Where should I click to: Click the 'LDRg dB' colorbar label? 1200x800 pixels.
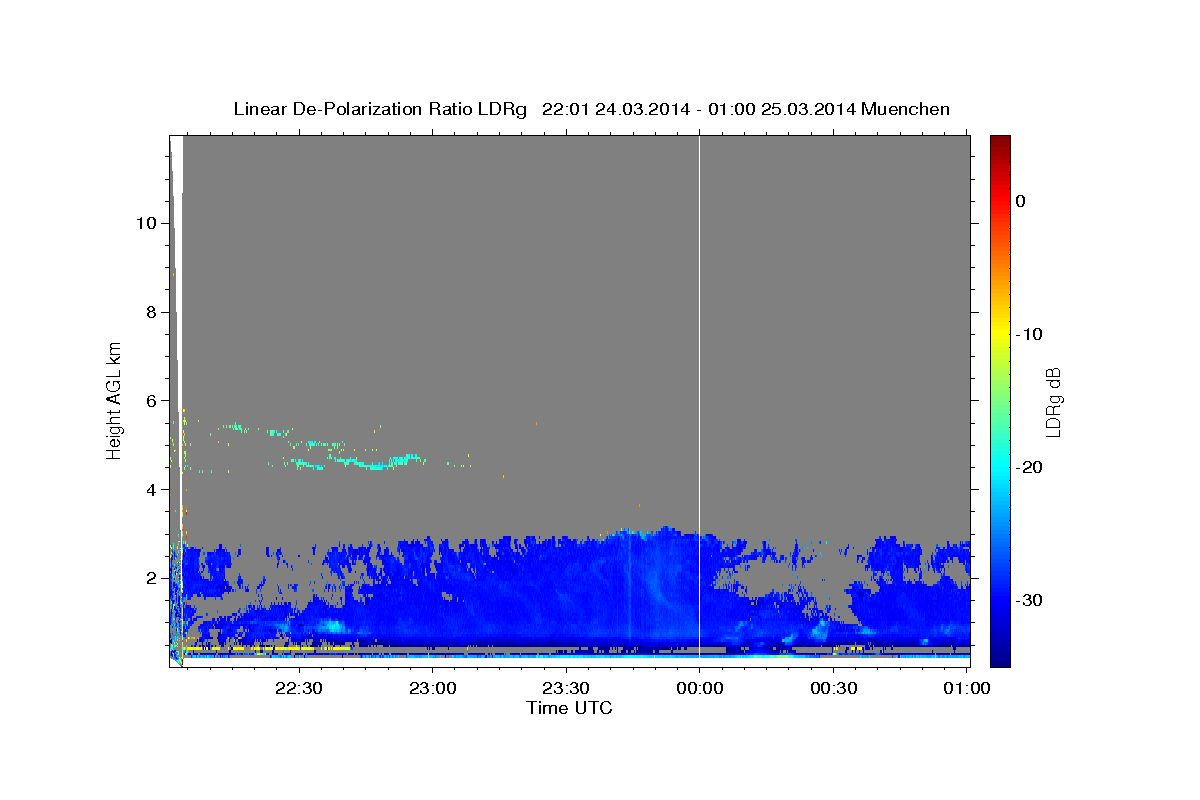[1053, 402]
